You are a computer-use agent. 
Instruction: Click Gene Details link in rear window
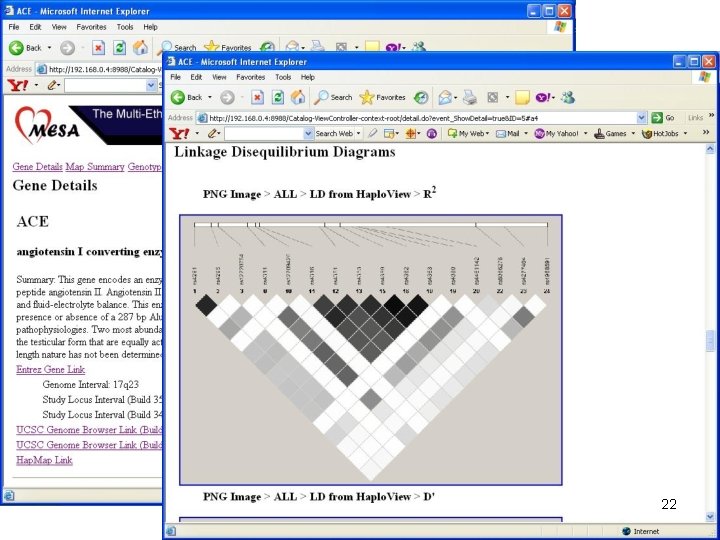[37, 167]
